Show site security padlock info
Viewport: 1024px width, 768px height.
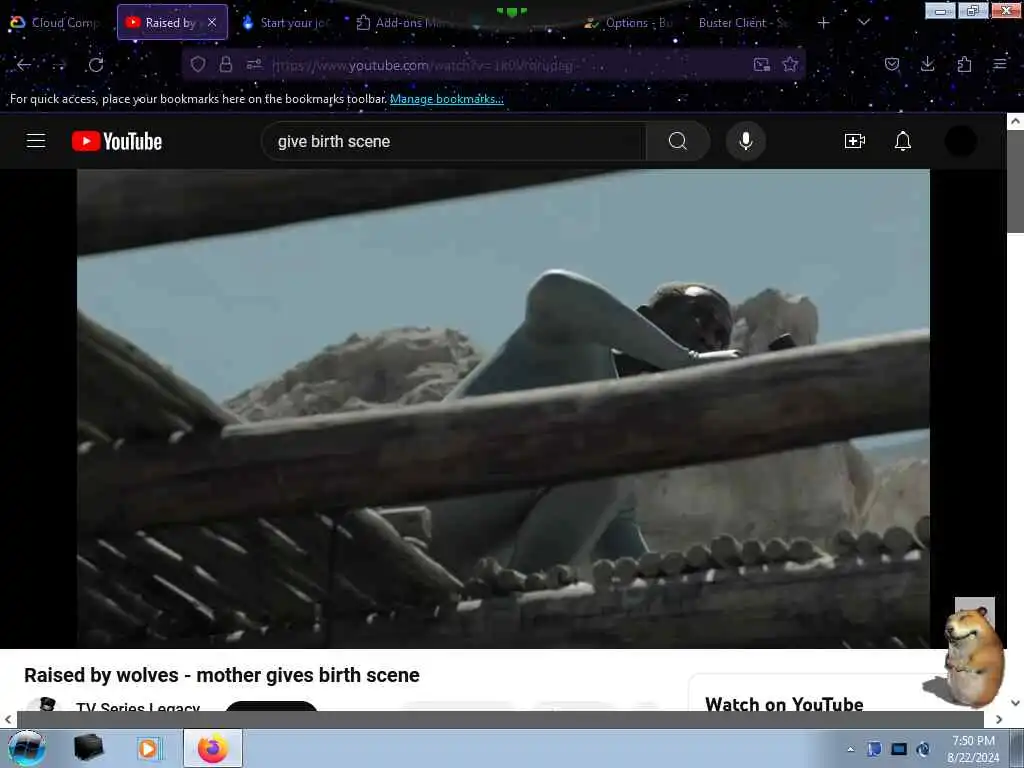[226, 64]
